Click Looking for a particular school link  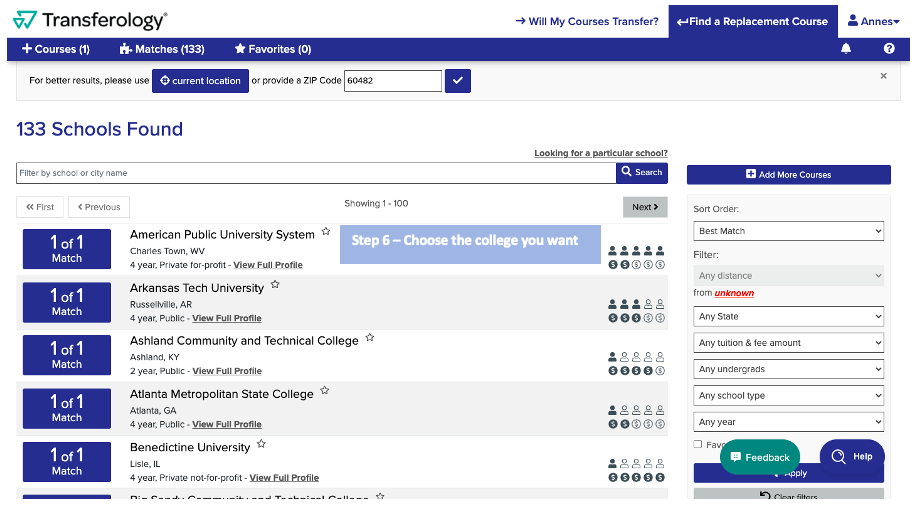pyautogui.click(x=601, y=153)
